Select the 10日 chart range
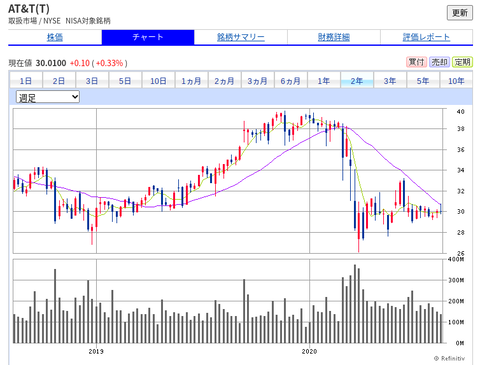 (x=158, y=81)
